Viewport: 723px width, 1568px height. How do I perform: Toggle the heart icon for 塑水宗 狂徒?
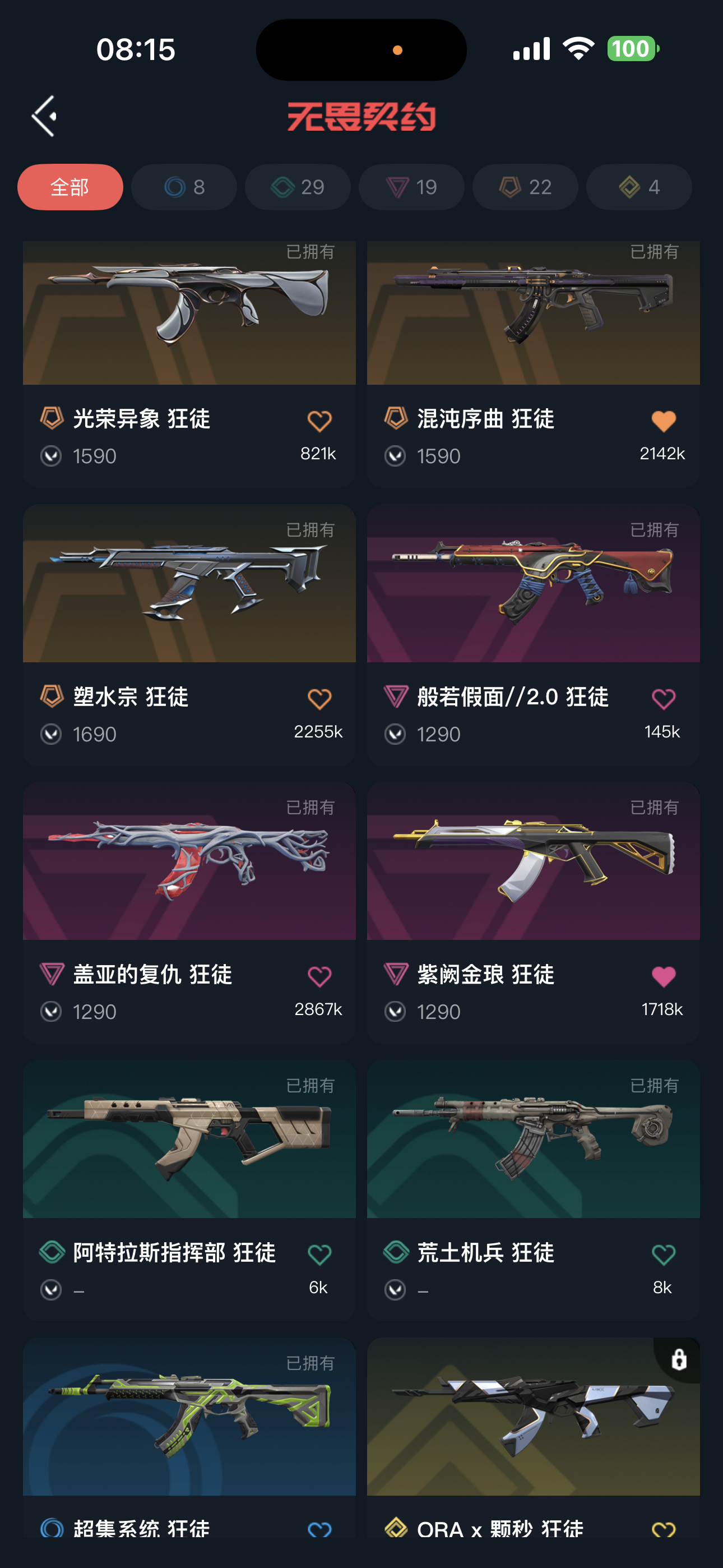tap(319, 699)
